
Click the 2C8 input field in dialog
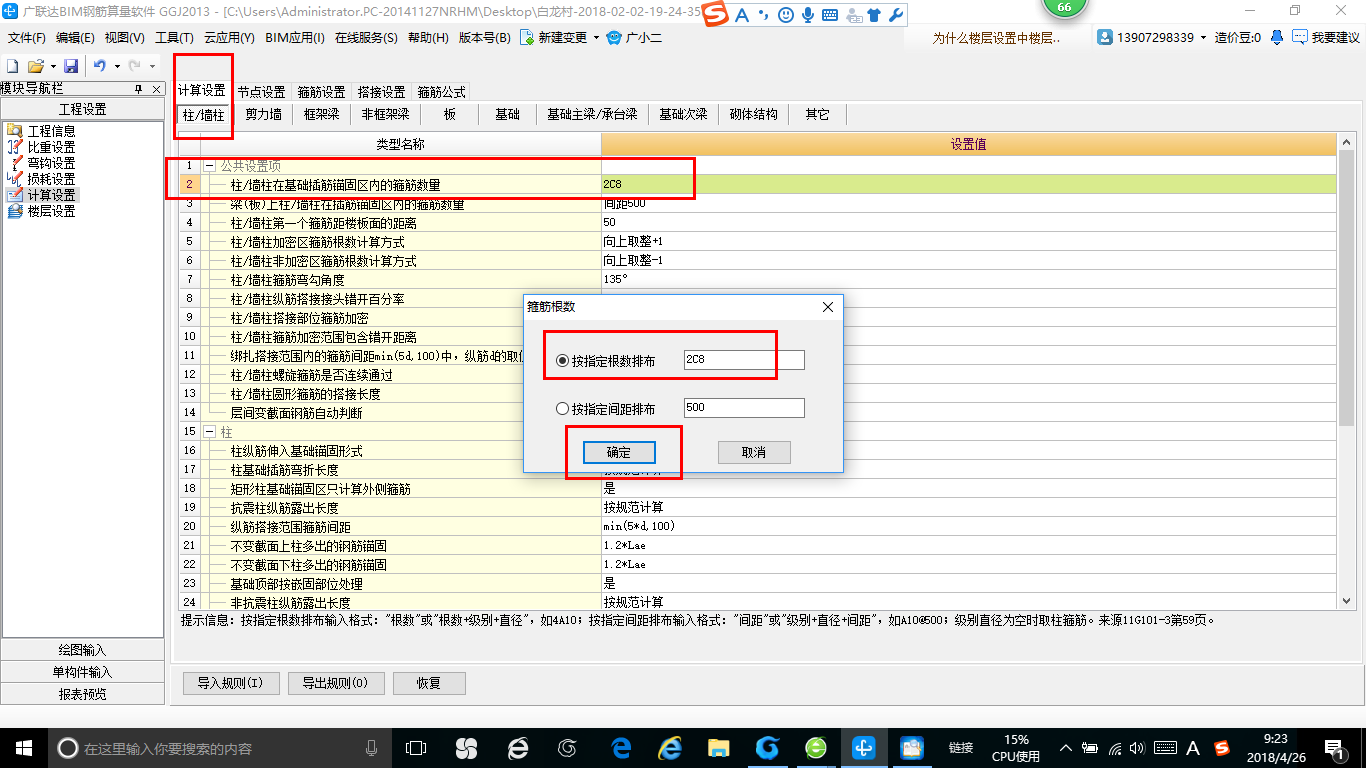point(744,361)
